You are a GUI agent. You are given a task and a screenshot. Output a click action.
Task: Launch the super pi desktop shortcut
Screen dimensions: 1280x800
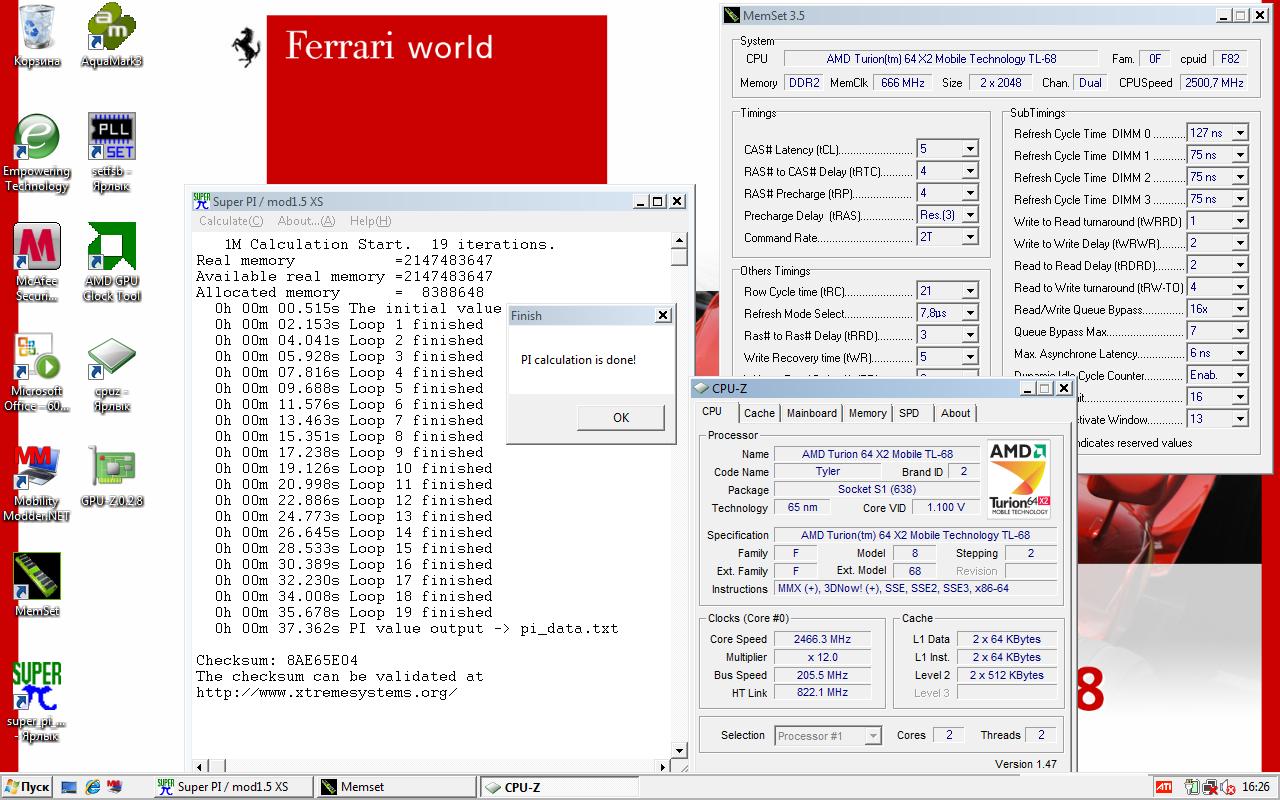coord(37,702)
